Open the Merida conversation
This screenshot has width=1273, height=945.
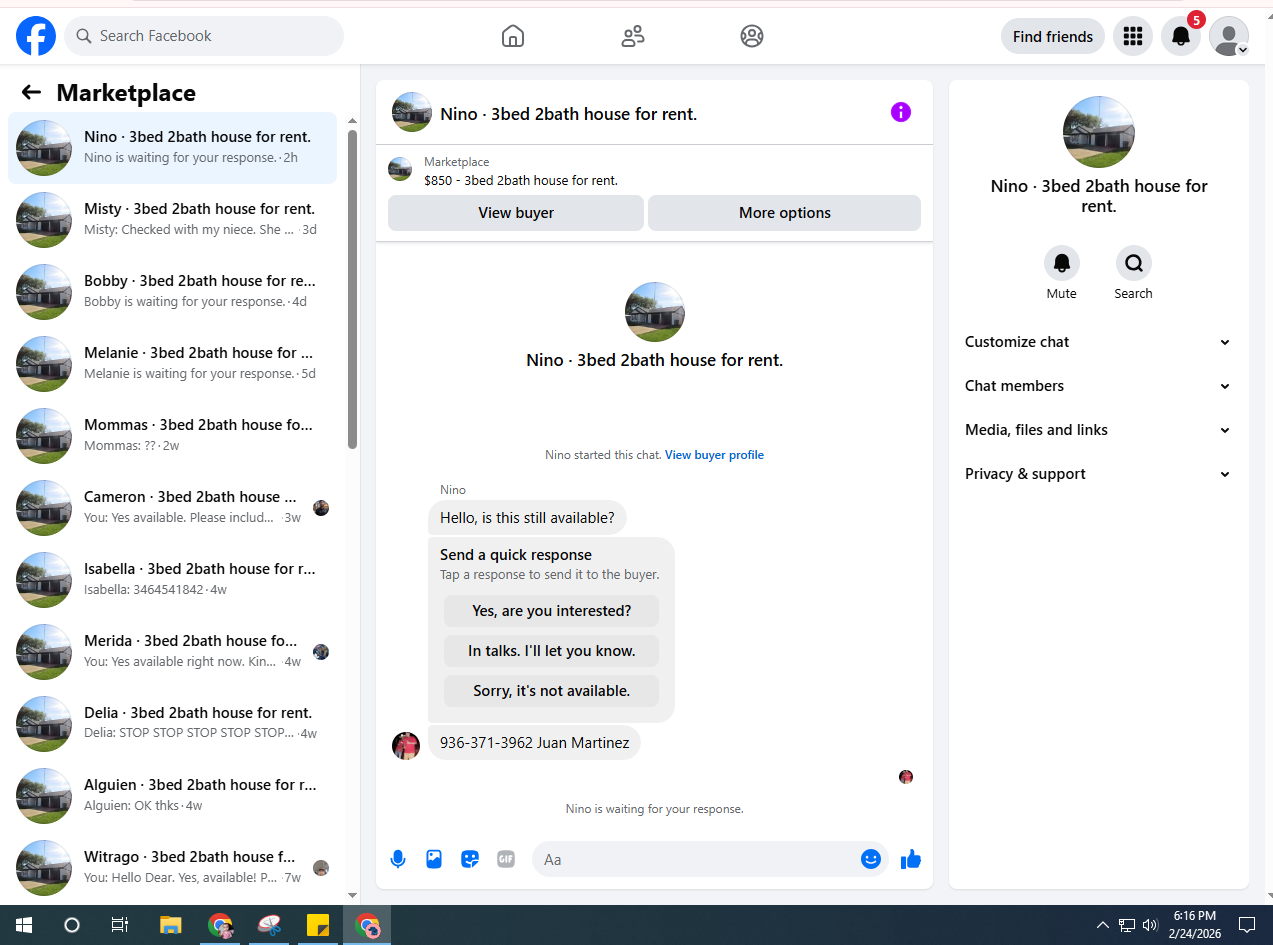172,652
